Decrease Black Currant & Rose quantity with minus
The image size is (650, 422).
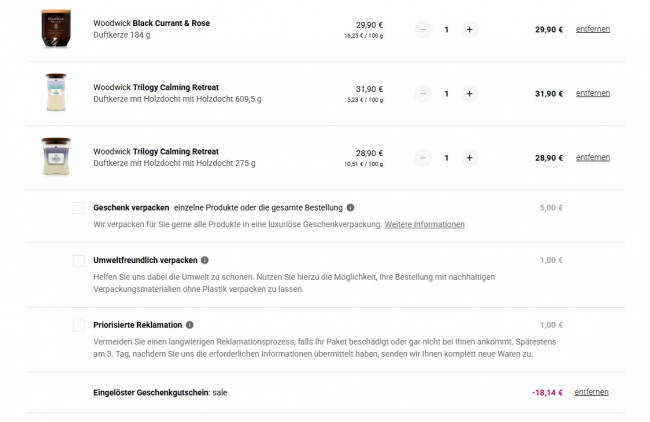(x=423, y=30)
